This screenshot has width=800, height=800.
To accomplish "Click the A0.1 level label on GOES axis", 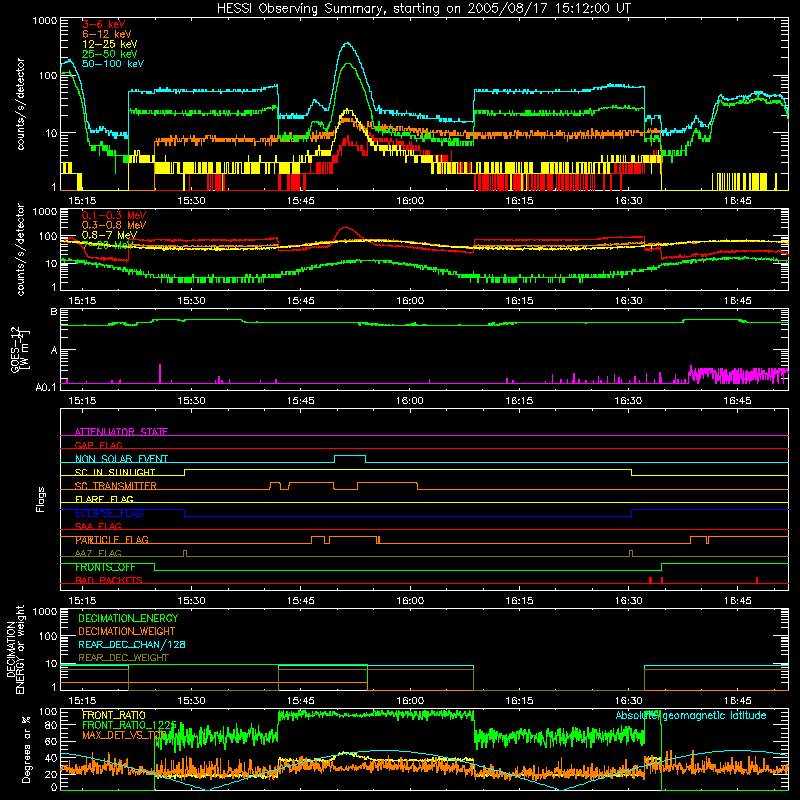I will (46, 387).
